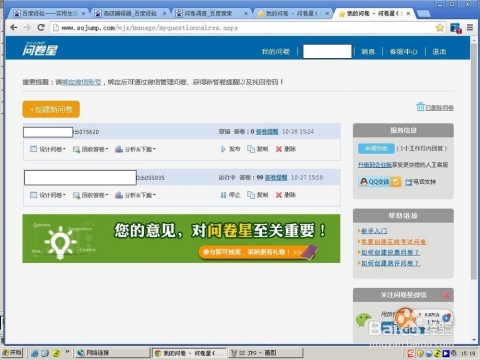This screenshot has width=480, height=360.
Task: Expand 回收答卷 dropdown for questionnaire 6075620
Action: pos(91,149)
